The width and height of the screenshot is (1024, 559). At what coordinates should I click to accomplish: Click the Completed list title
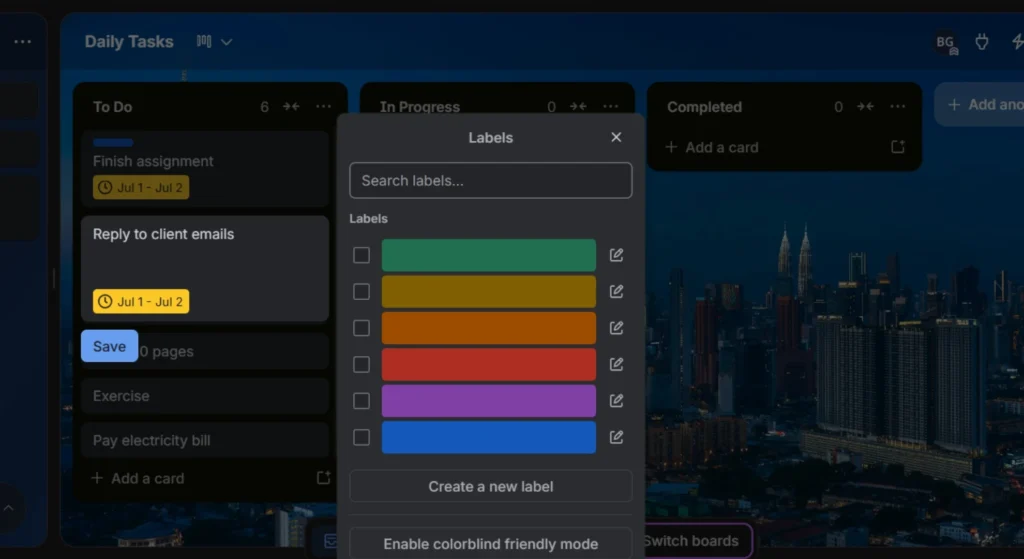point(704,106)
